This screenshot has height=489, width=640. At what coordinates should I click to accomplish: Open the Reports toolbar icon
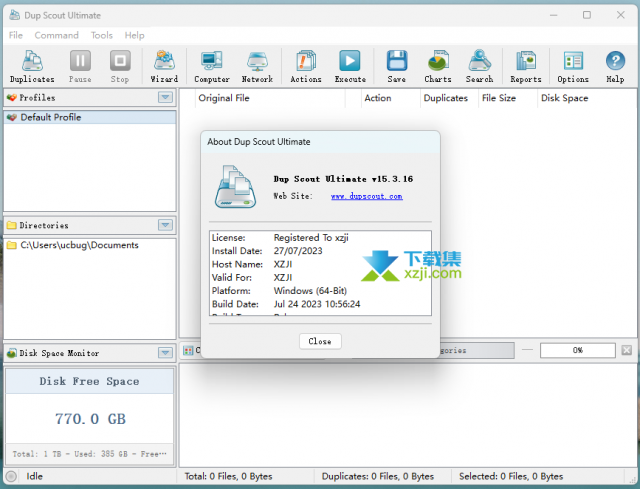point(526,61)
